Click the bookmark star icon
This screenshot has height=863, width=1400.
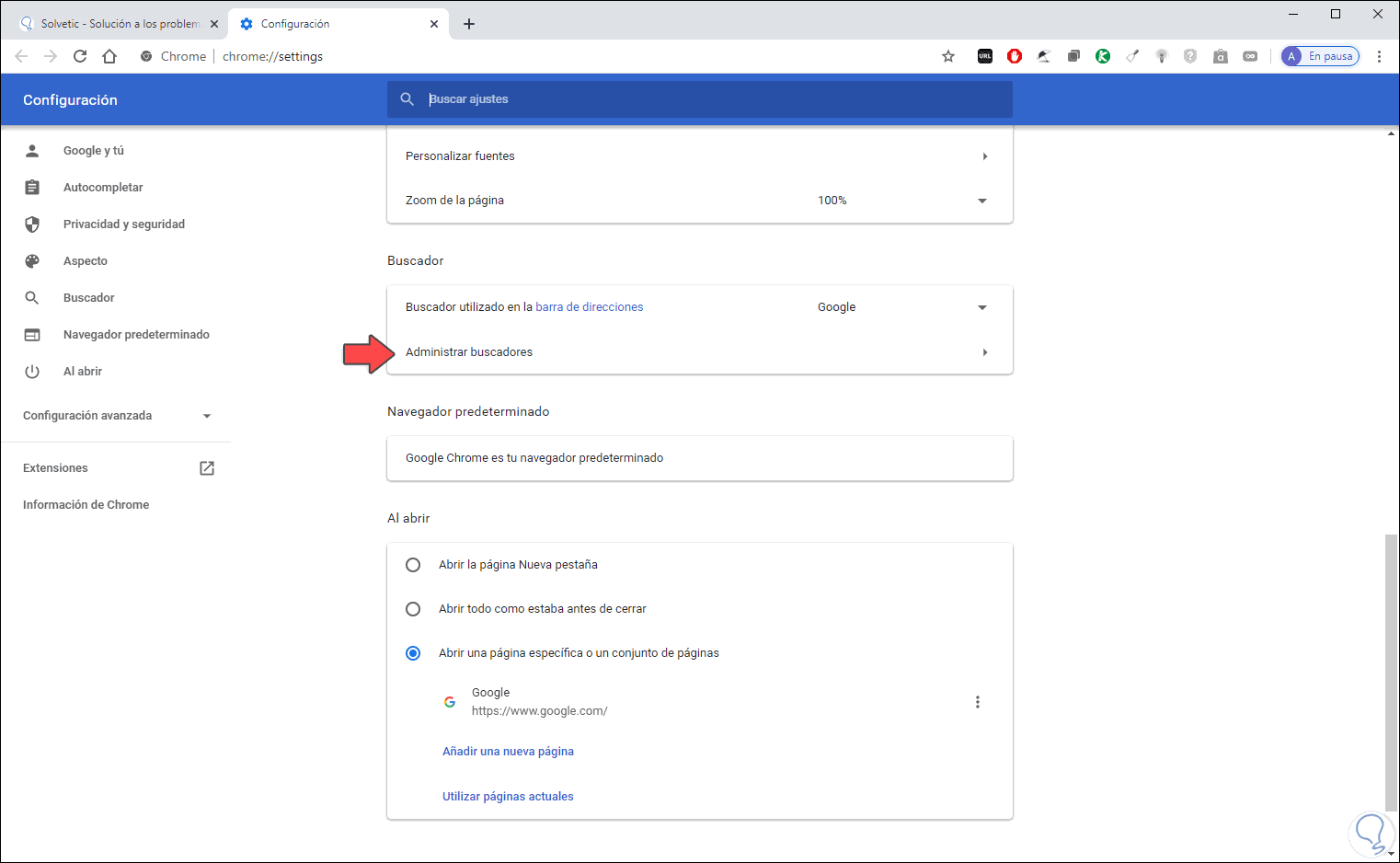(948, 56)
